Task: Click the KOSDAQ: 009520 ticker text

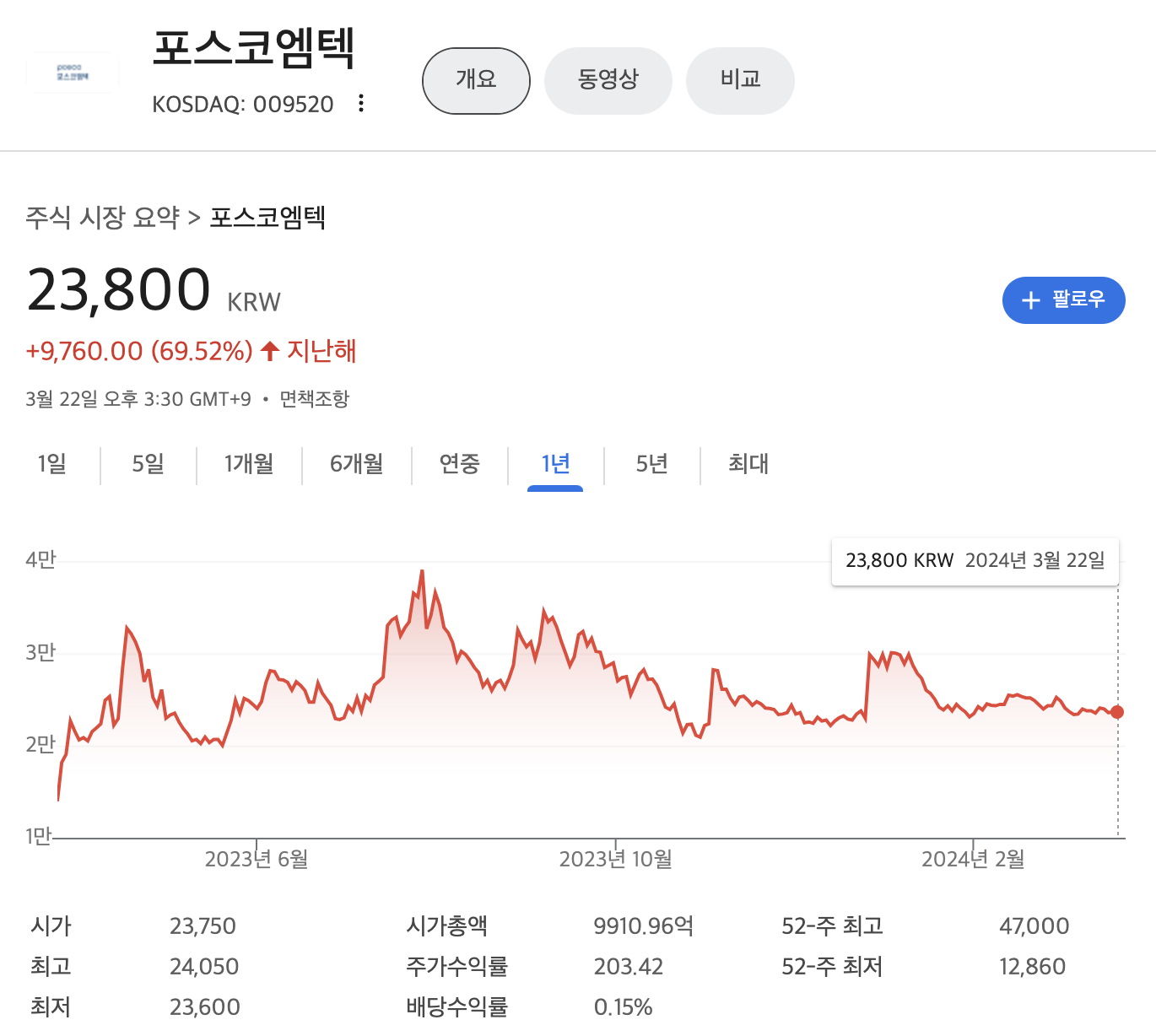Action: click(243, 105)
